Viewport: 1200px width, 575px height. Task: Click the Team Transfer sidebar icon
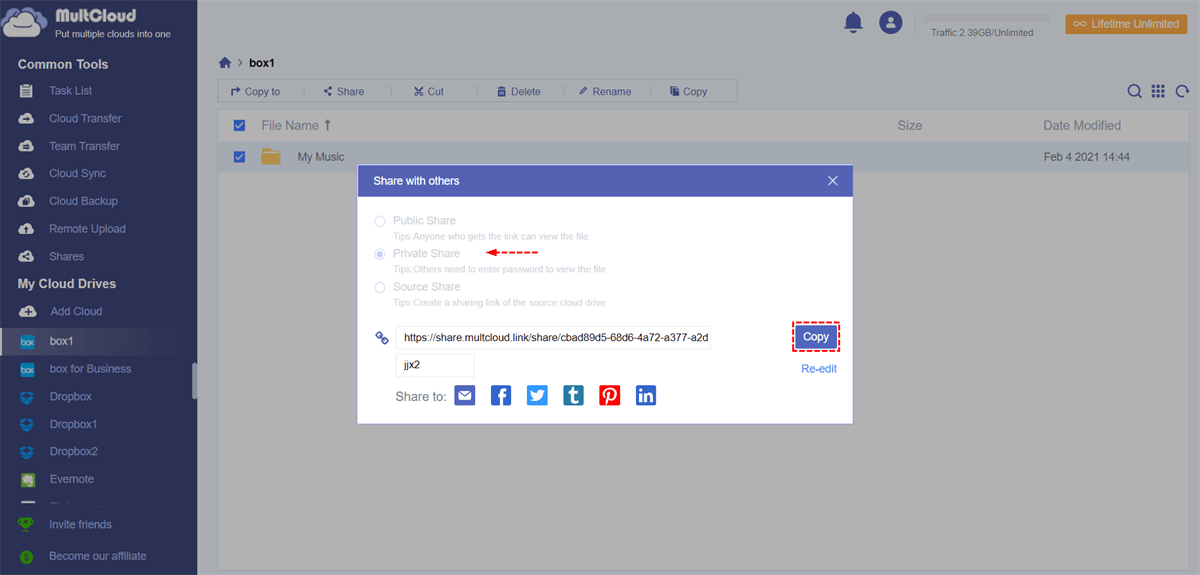coord(27,146)
